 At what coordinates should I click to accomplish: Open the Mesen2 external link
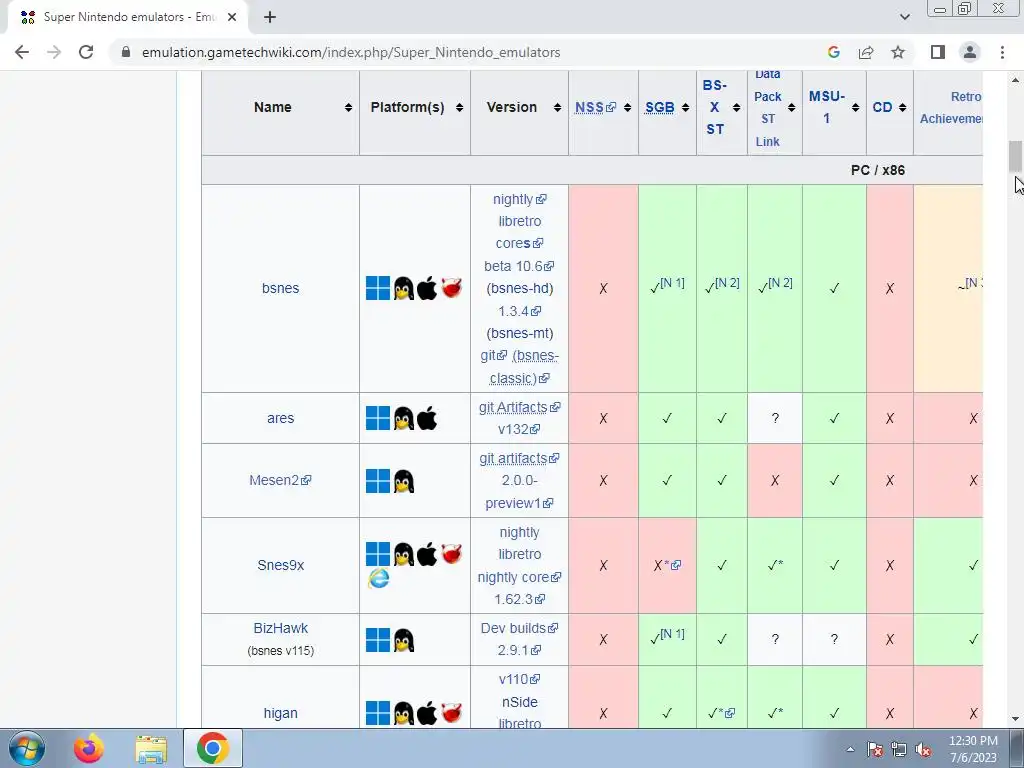(x=280, y=480)
